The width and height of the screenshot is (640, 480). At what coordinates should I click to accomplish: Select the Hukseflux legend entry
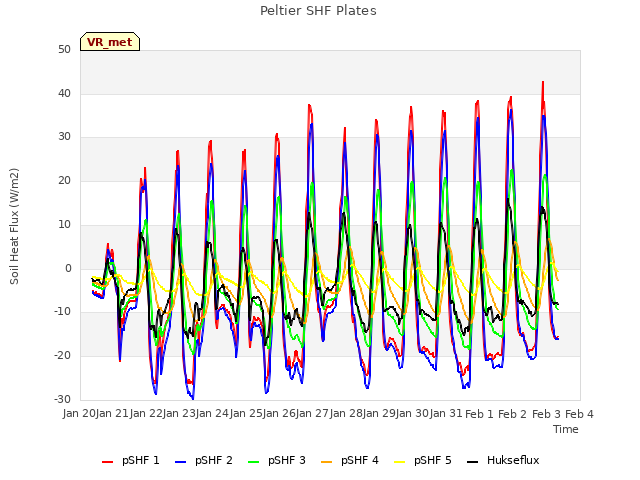(x=503, y=460)
